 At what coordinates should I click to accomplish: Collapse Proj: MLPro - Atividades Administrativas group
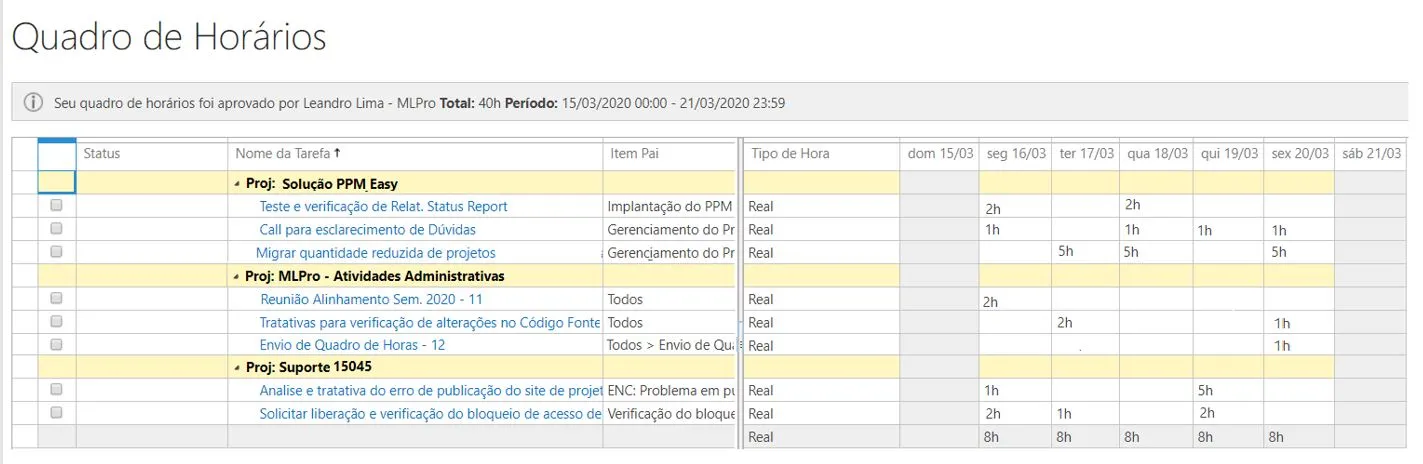[237, 276]
